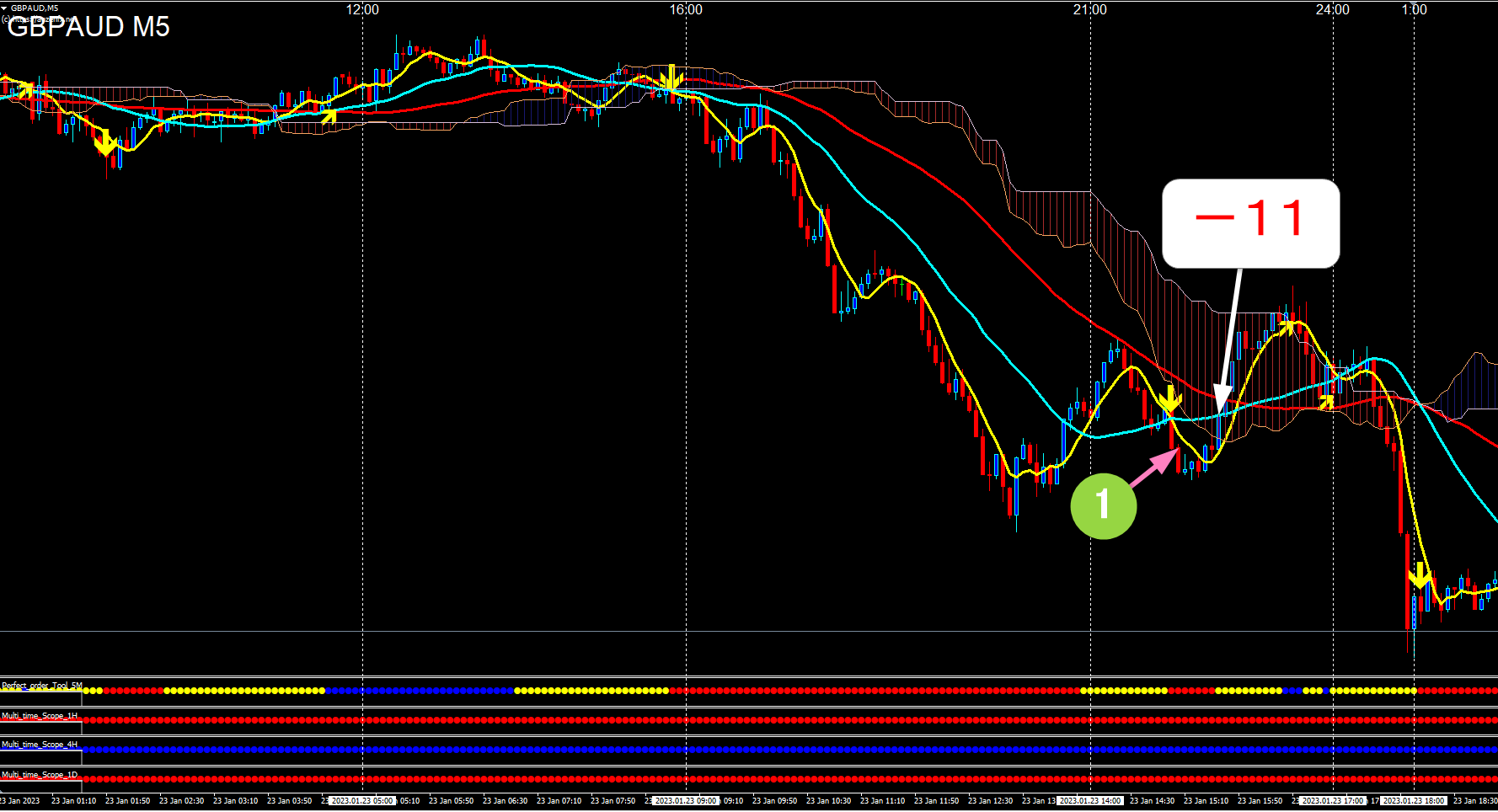The image size is (1498, 812).
Task: Select the yellow down-arrow signal on the 16:00 line
Action: (x=671, y=77)
